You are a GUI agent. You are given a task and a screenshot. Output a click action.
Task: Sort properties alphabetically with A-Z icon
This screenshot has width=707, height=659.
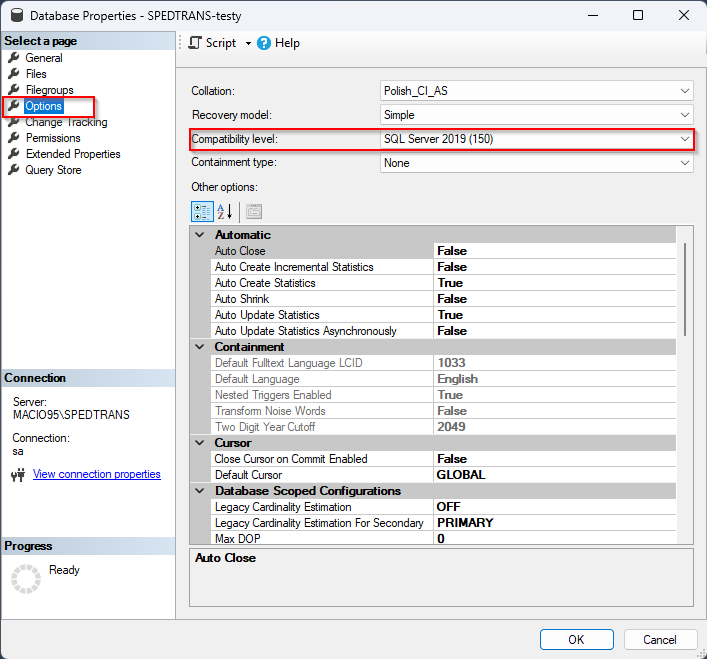[225, 211]
